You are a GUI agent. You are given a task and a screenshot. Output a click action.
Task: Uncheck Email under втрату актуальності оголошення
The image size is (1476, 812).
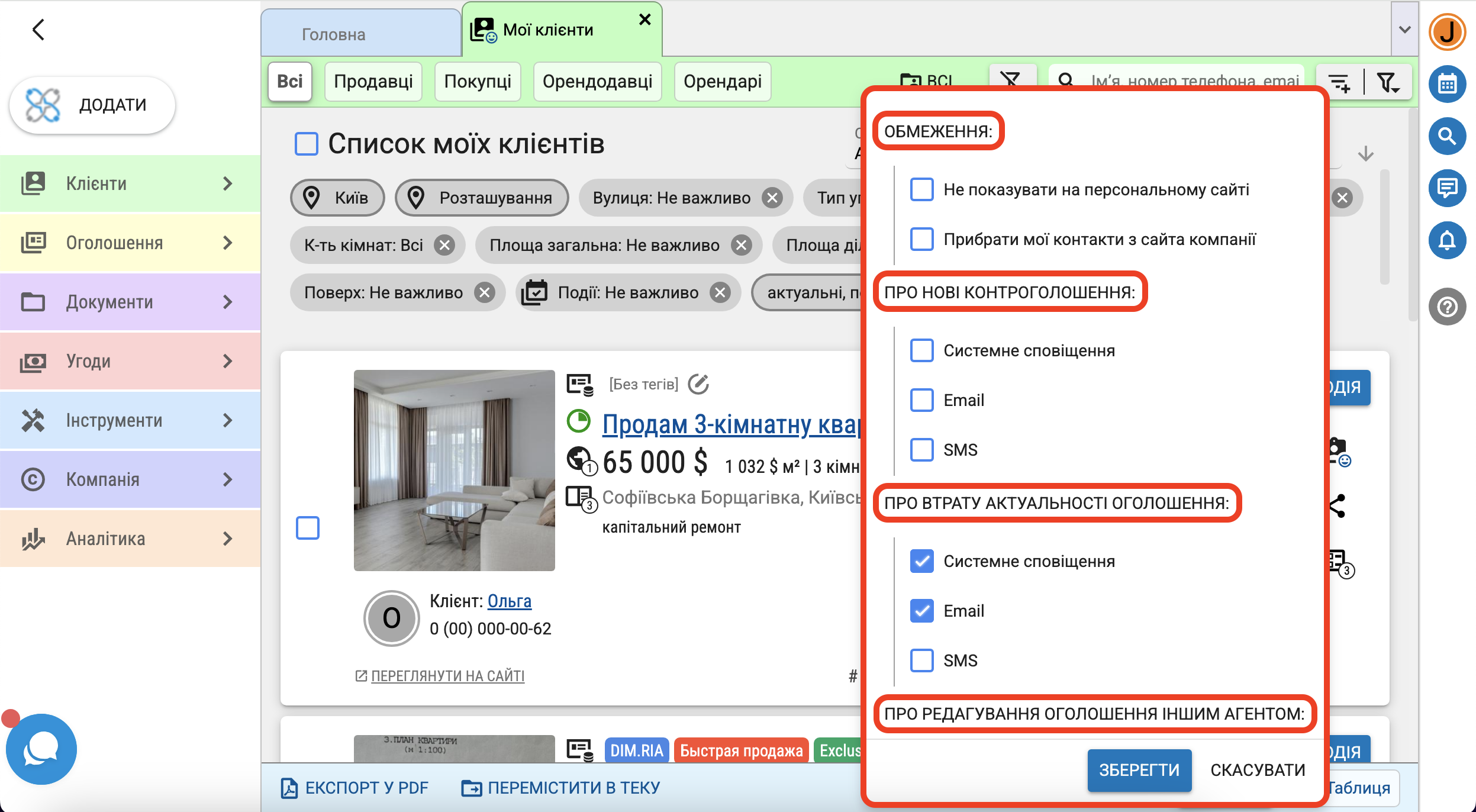pos(921,611)
